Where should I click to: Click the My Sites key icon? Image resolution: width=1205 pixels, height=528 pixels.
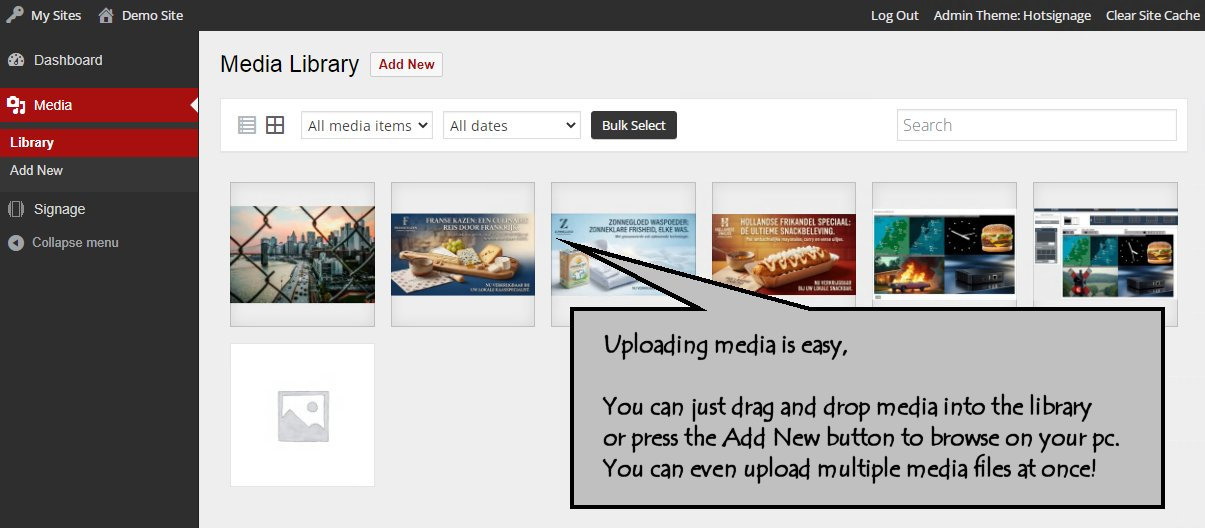[x=14, y=15]
